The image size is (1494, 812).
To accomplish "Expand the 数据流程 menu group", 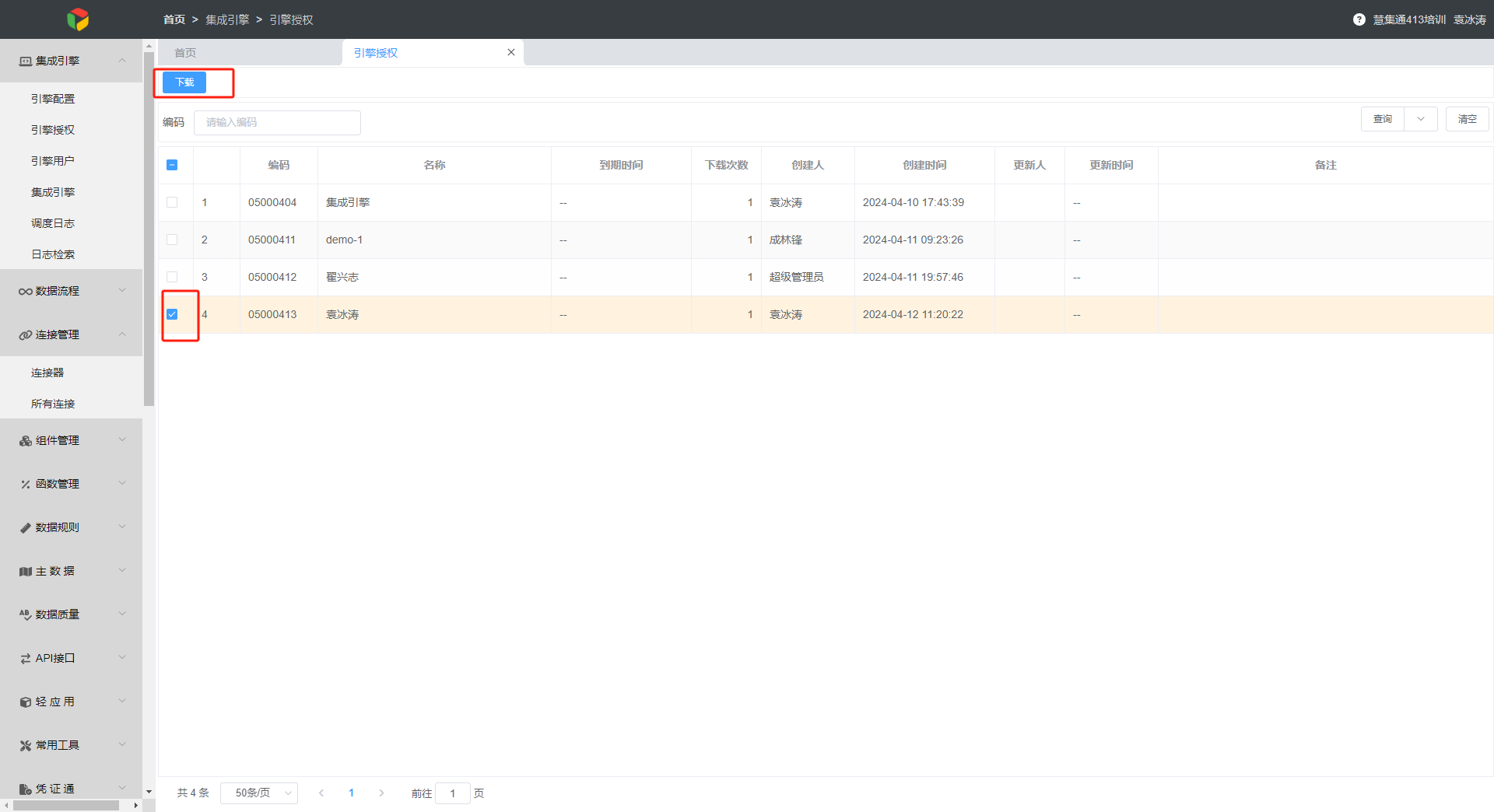I will [122, 290].
